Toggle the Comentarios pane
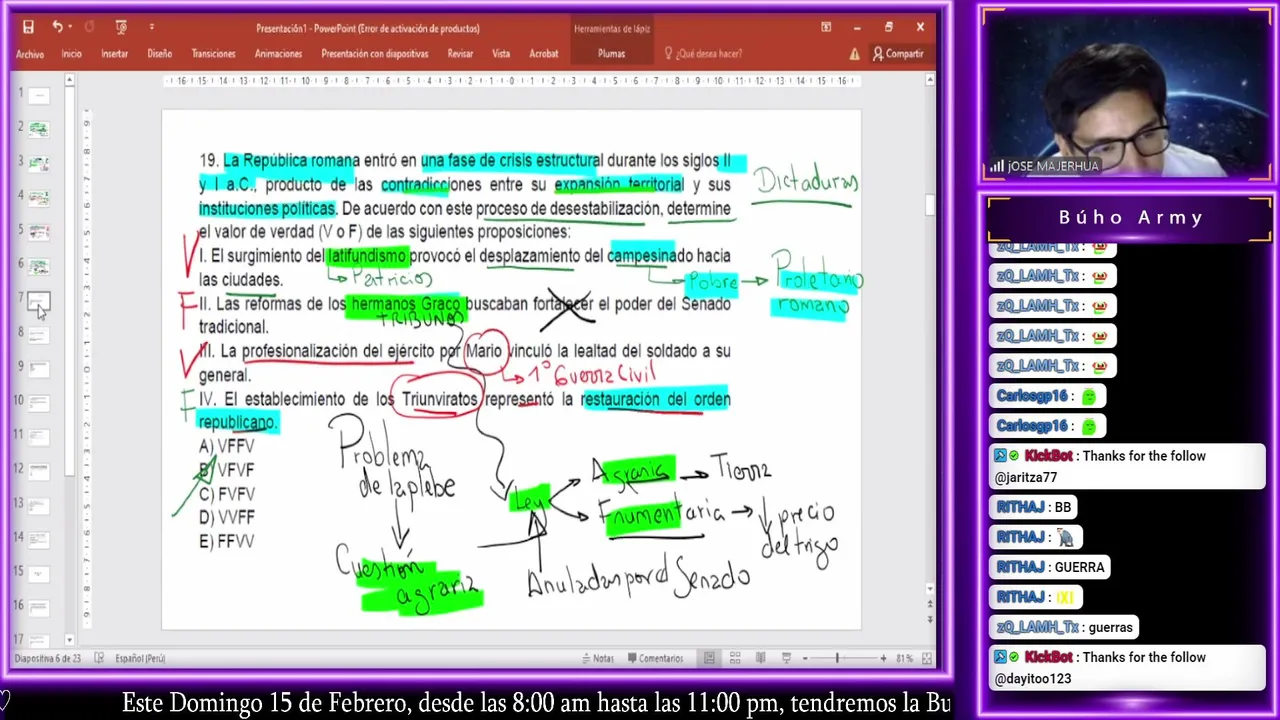The height and width of the screenshot is (720, 1280). pos(655,658)
